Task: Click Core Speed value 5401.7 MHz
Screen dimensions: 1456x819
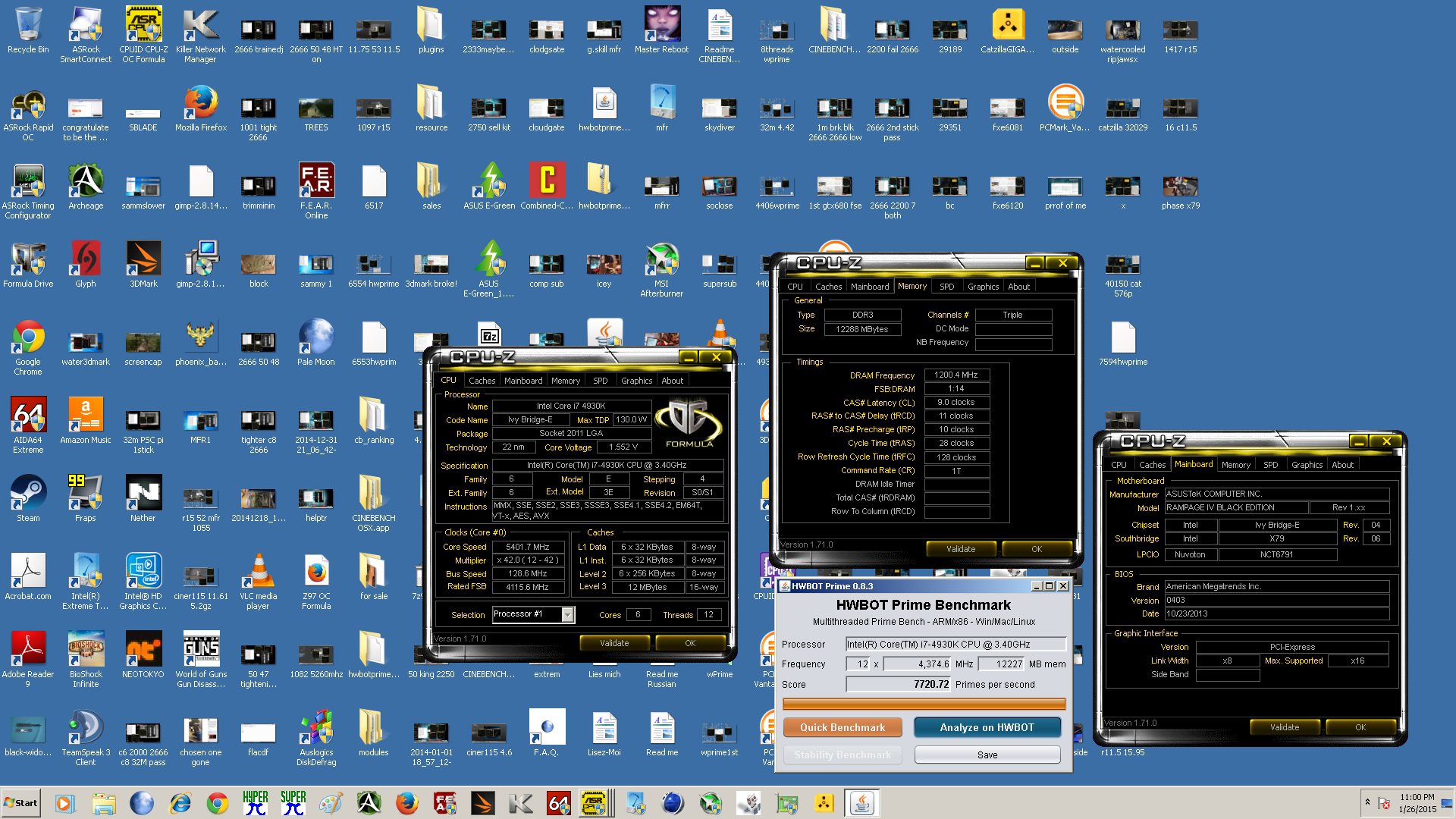Action: pyautogui.click(x=529, y=547)
